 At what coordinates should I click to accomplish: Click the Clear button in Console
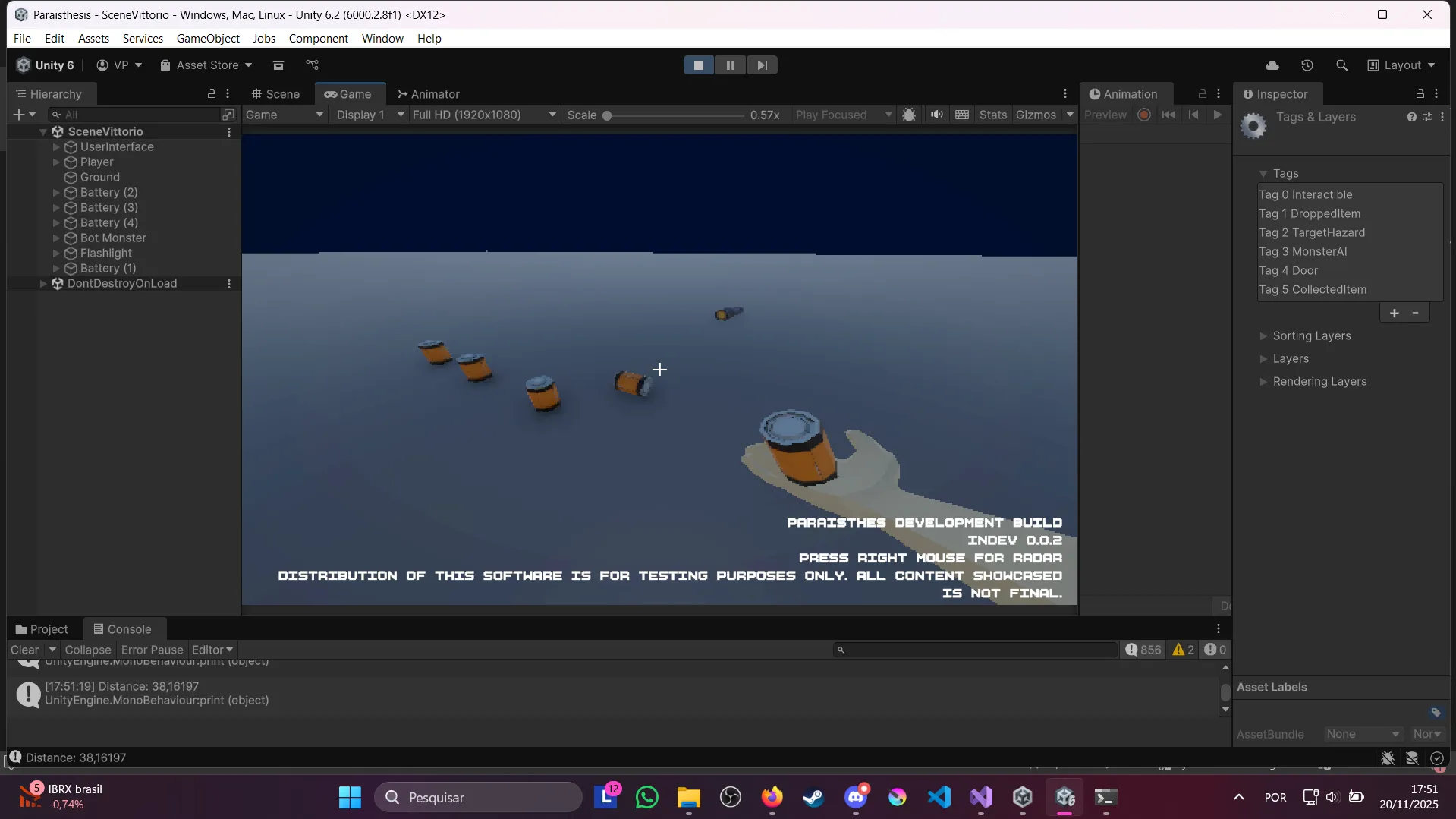26,650
